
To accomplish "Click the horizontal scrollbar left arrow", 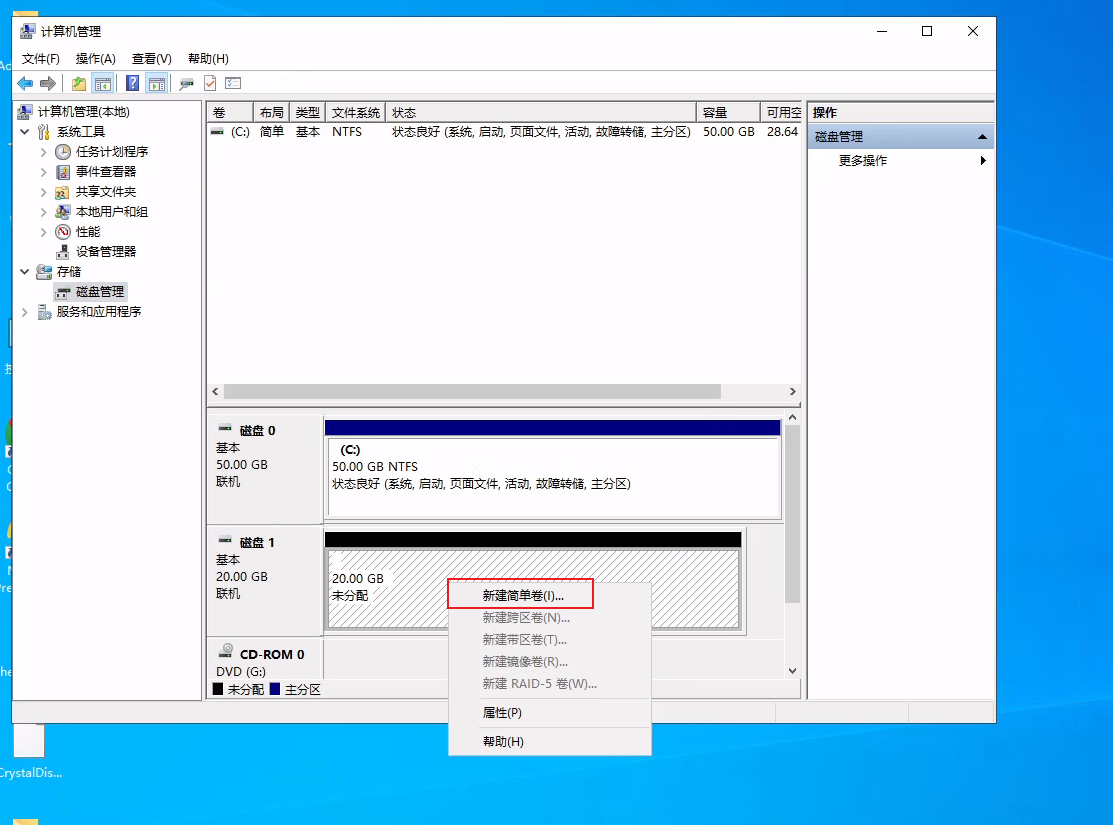I will click(x=216, y=391).
